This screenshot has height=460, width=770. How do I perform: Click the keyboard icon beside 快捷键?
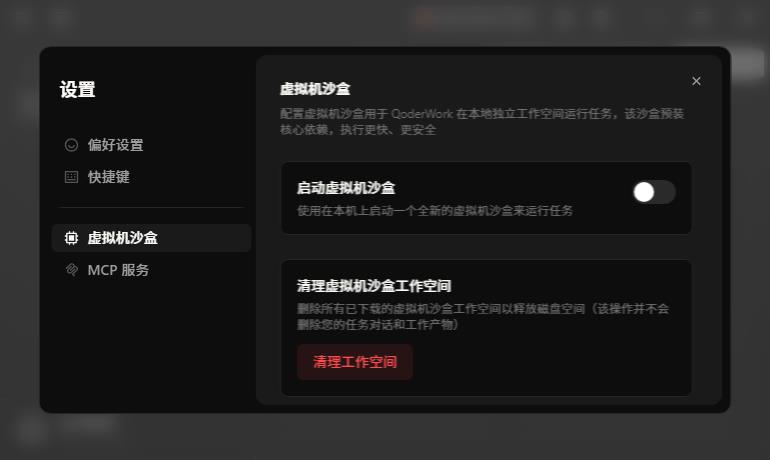[71, 177]
